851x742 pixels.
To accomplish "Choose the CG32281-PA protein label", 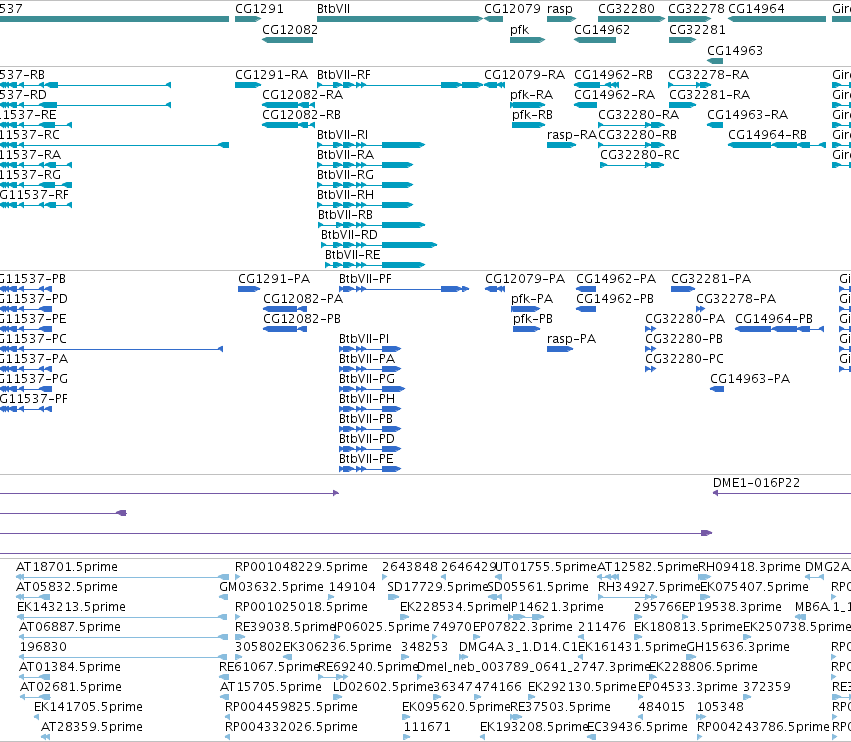I will 711,279.
